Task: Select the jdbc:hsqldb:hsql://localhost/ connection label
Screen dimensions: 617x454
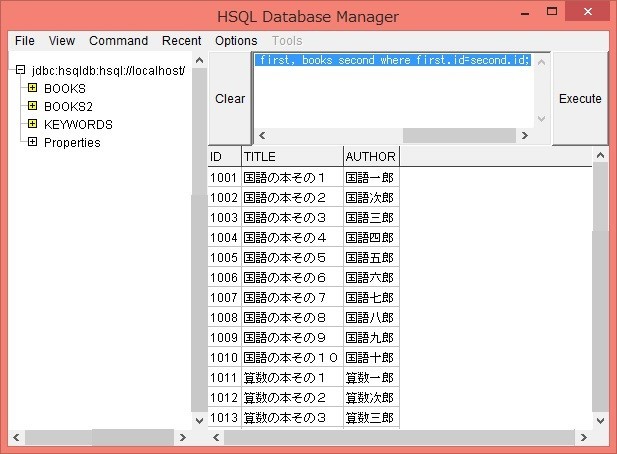Action: pos(109,71)
